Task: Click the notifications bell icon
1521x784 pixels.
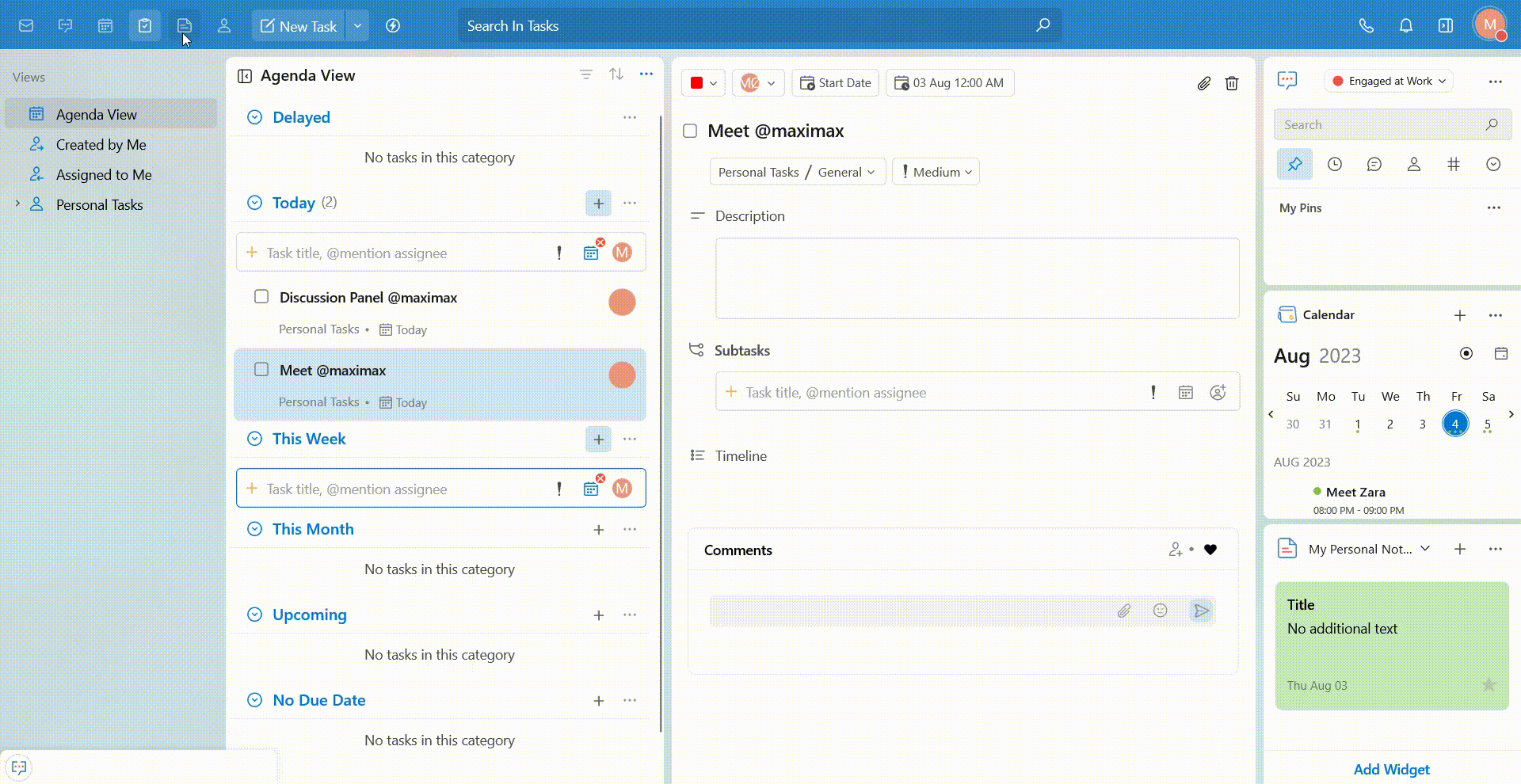Action: pos(1405,25)
